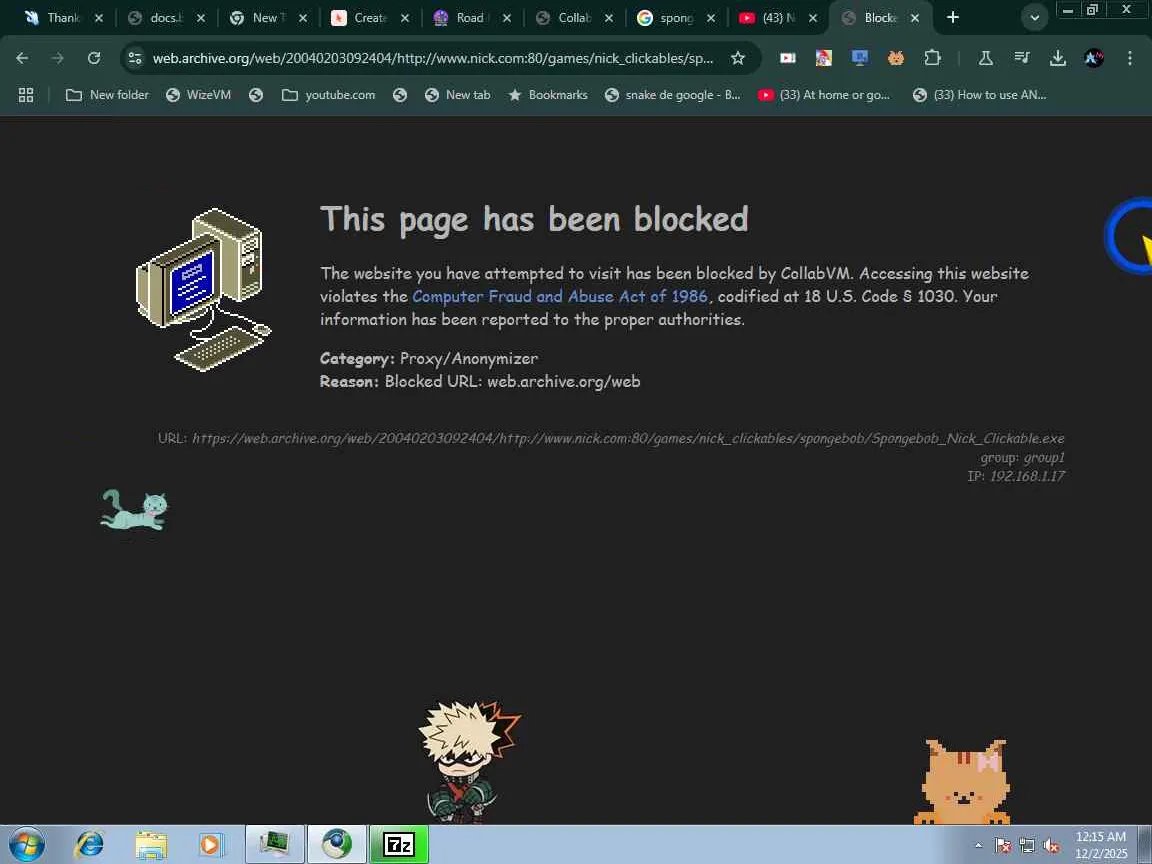Click the red video extension icon
This screenshot has height=864, width=1152.
click(x=788, y=58)
